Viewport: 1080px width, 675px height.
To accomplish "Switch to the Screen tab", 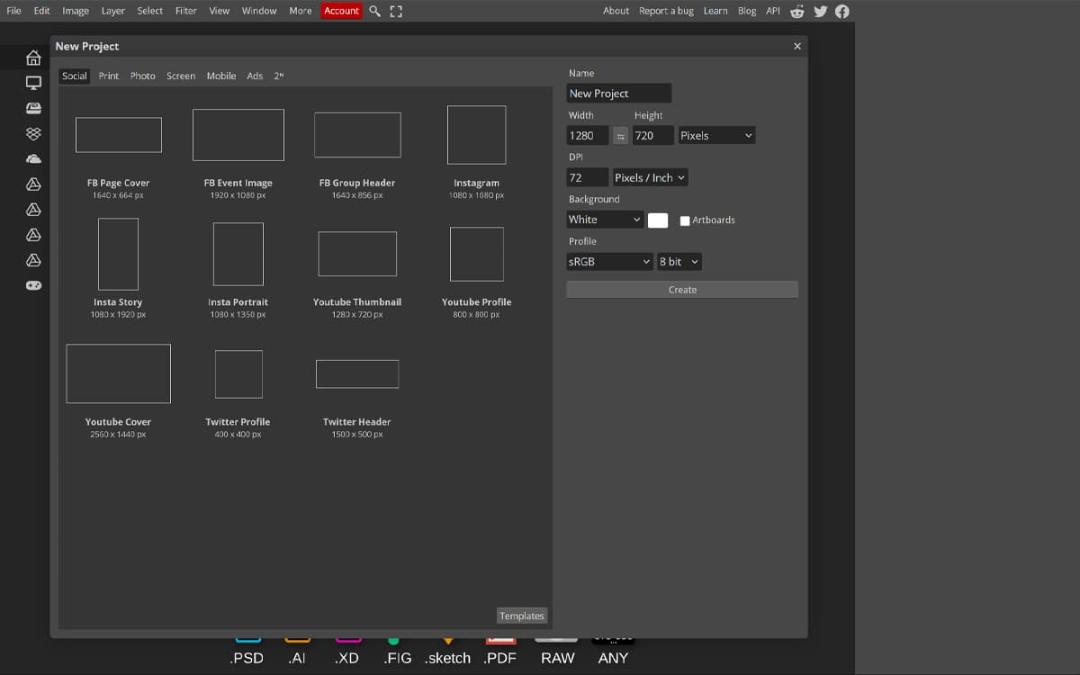I will [180, 76].
